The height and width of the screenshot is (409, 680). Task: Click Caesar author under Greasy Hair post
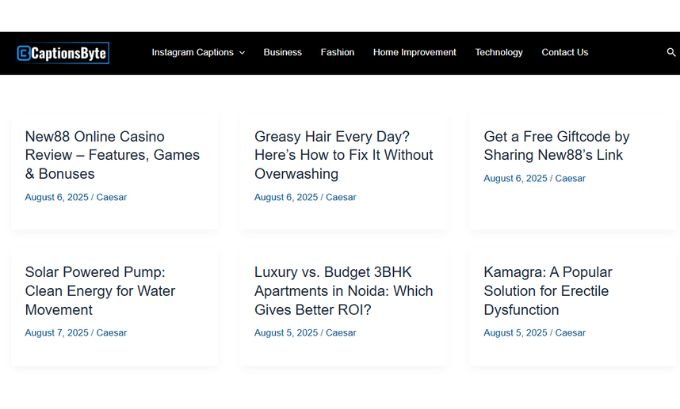[341, 197]
